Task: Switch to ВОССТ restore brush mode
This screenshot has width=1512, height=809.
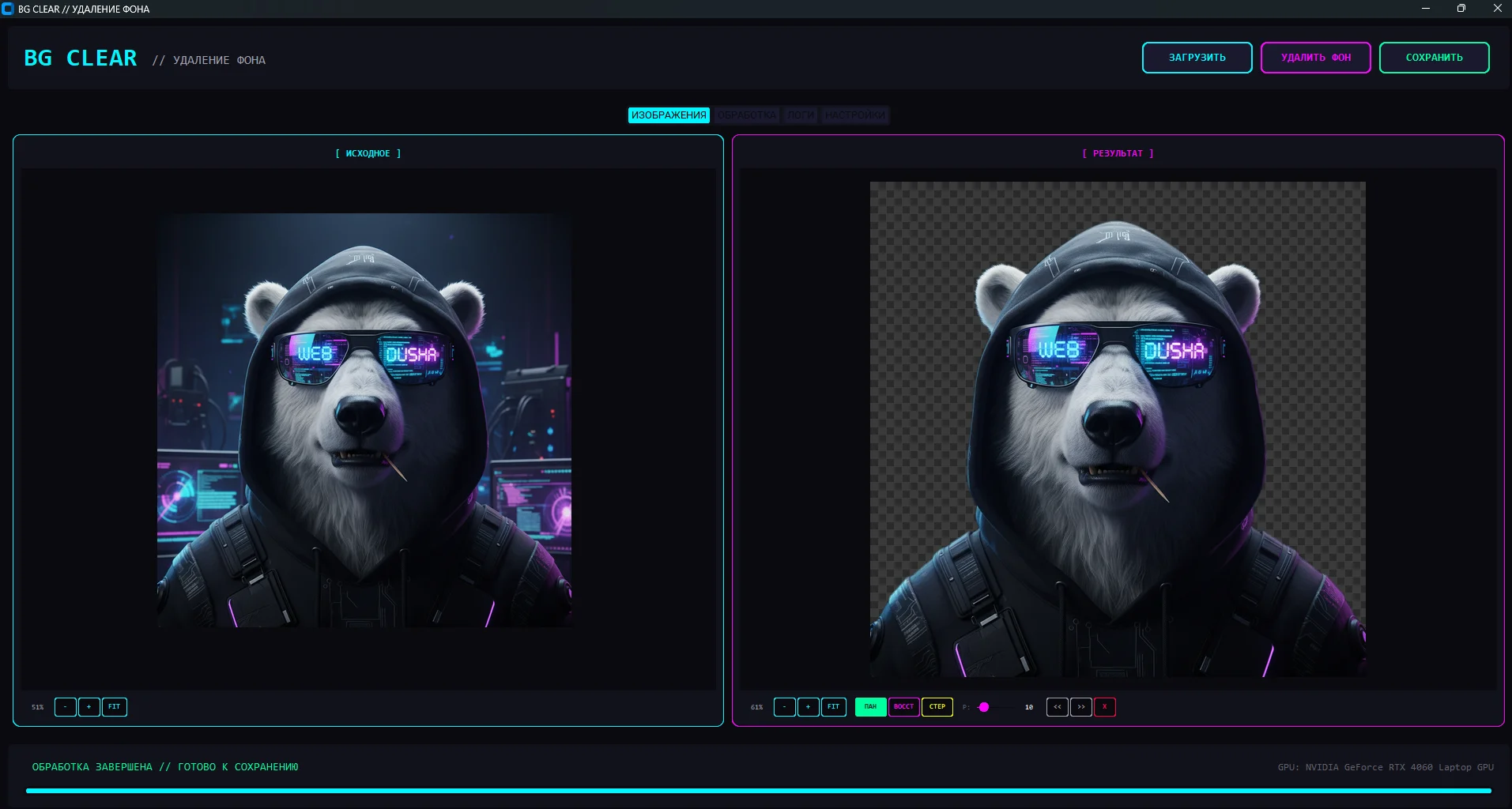Action: [903, 707]
